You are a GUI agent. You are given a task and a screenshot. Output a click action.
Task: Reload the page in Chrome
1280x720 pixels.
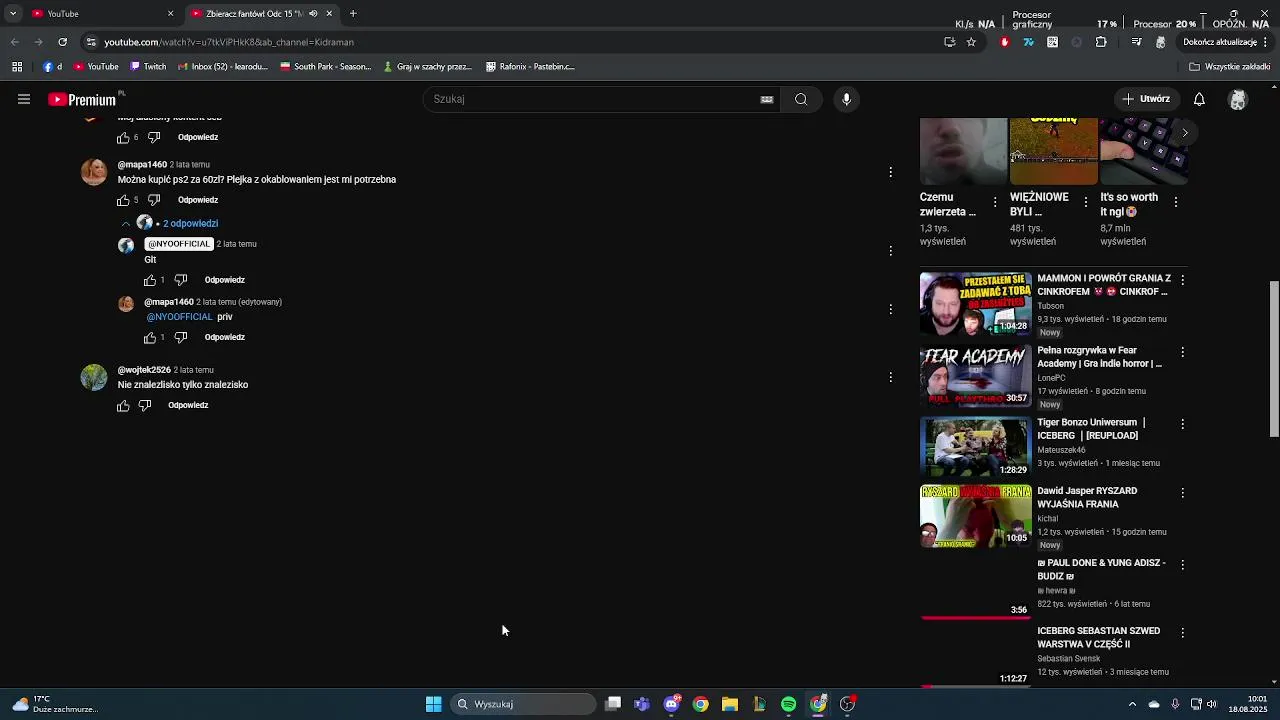[62, 42]
